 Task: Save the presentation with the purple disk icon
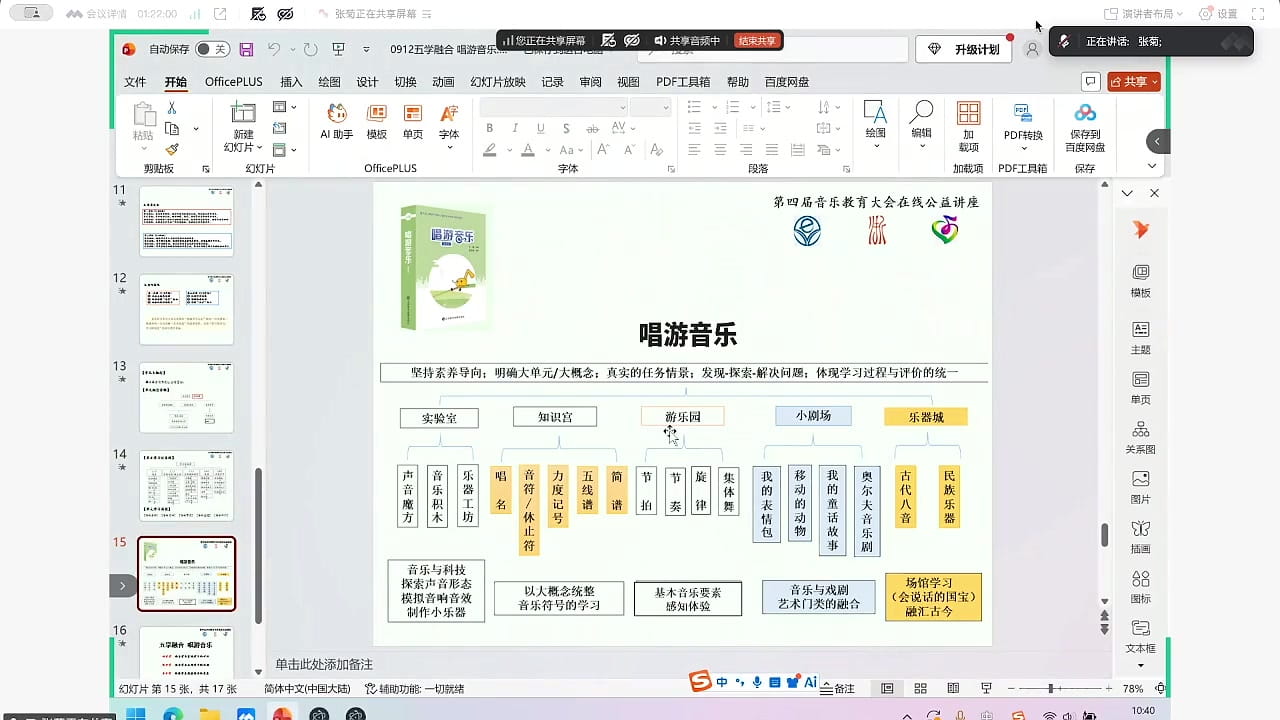coord(246,49)
